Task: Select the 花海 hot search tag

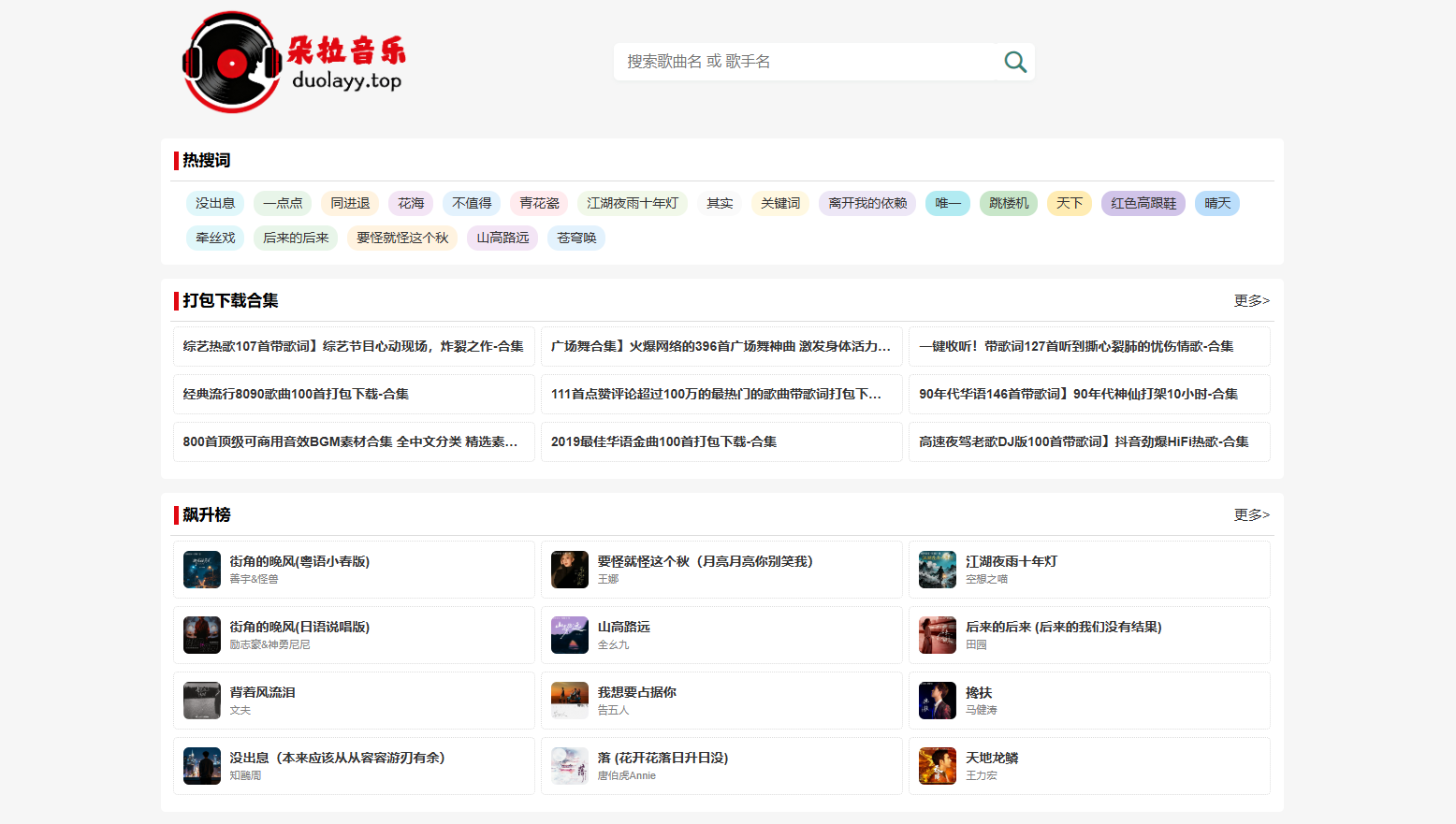Action: coord(410,203)
